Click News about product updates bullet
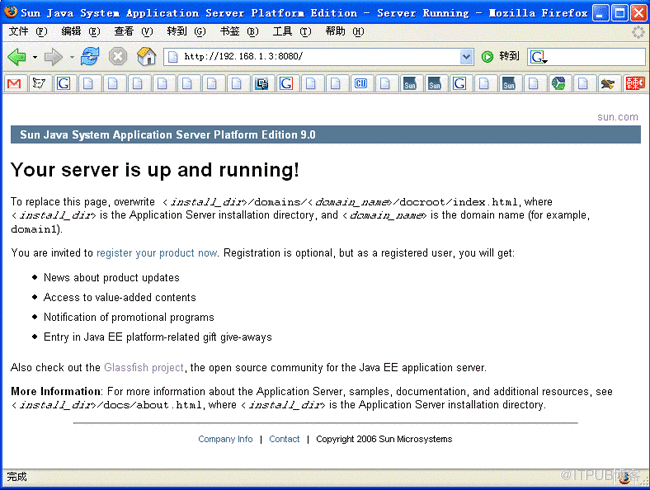650x490 pixels. [x=111, y=277]
